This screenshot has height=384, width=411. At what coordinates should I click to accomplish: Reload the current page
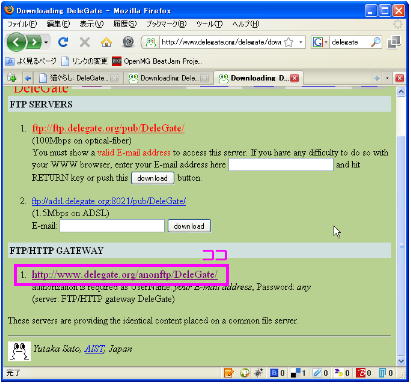point(63,42)
